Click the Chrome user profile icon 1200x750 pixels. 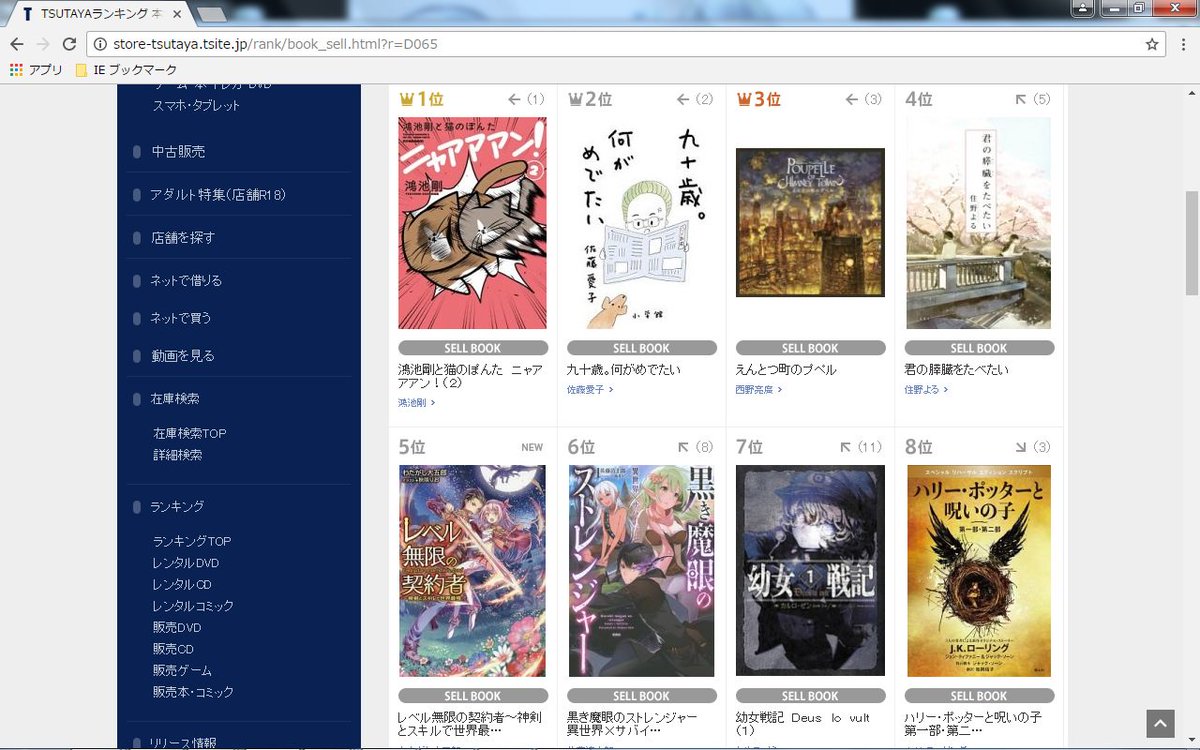click(x=1084, y=8)
